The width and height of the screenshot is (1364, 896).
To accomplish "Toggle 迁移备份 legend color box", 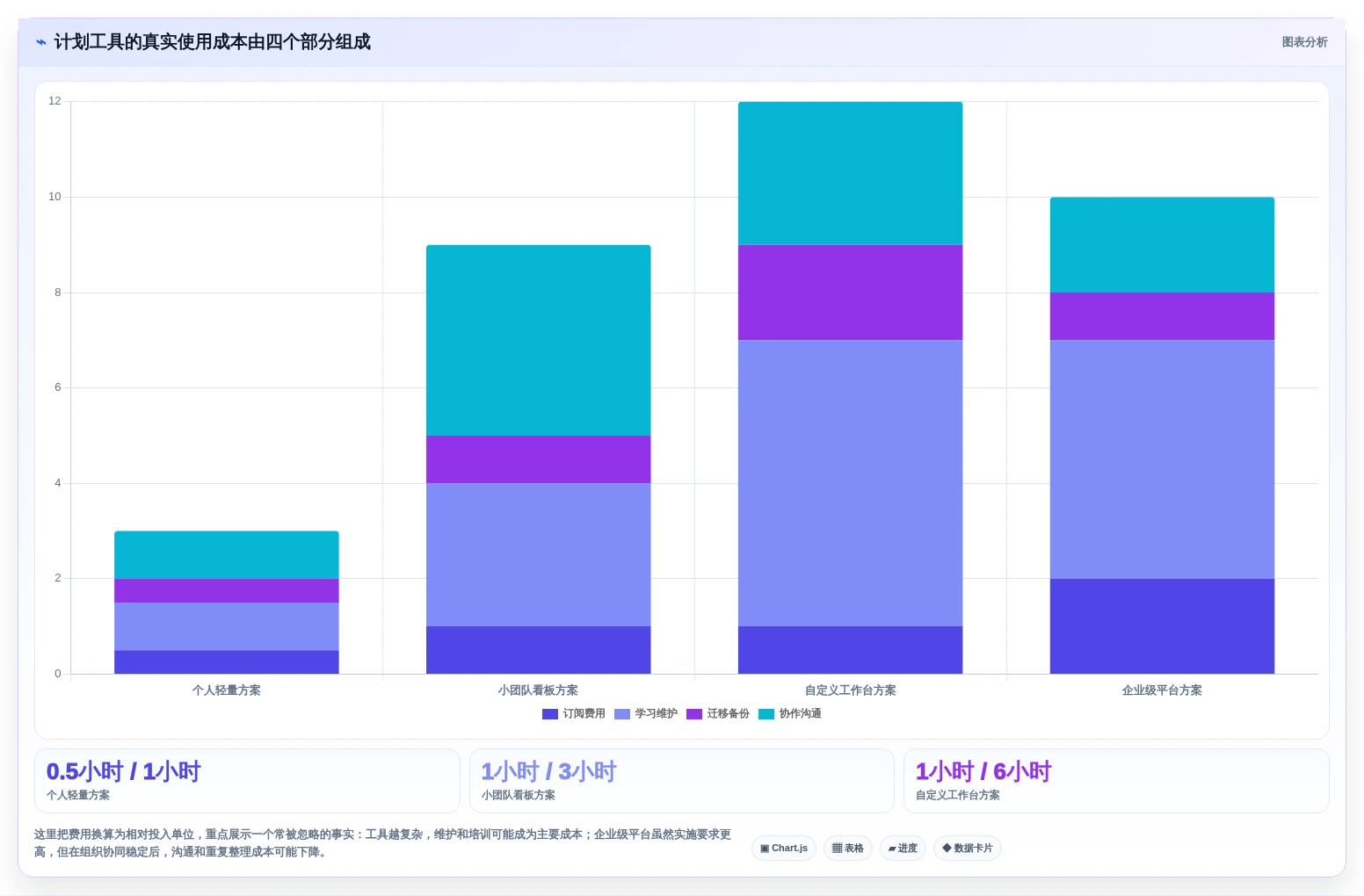I will (x=694, y=714).
